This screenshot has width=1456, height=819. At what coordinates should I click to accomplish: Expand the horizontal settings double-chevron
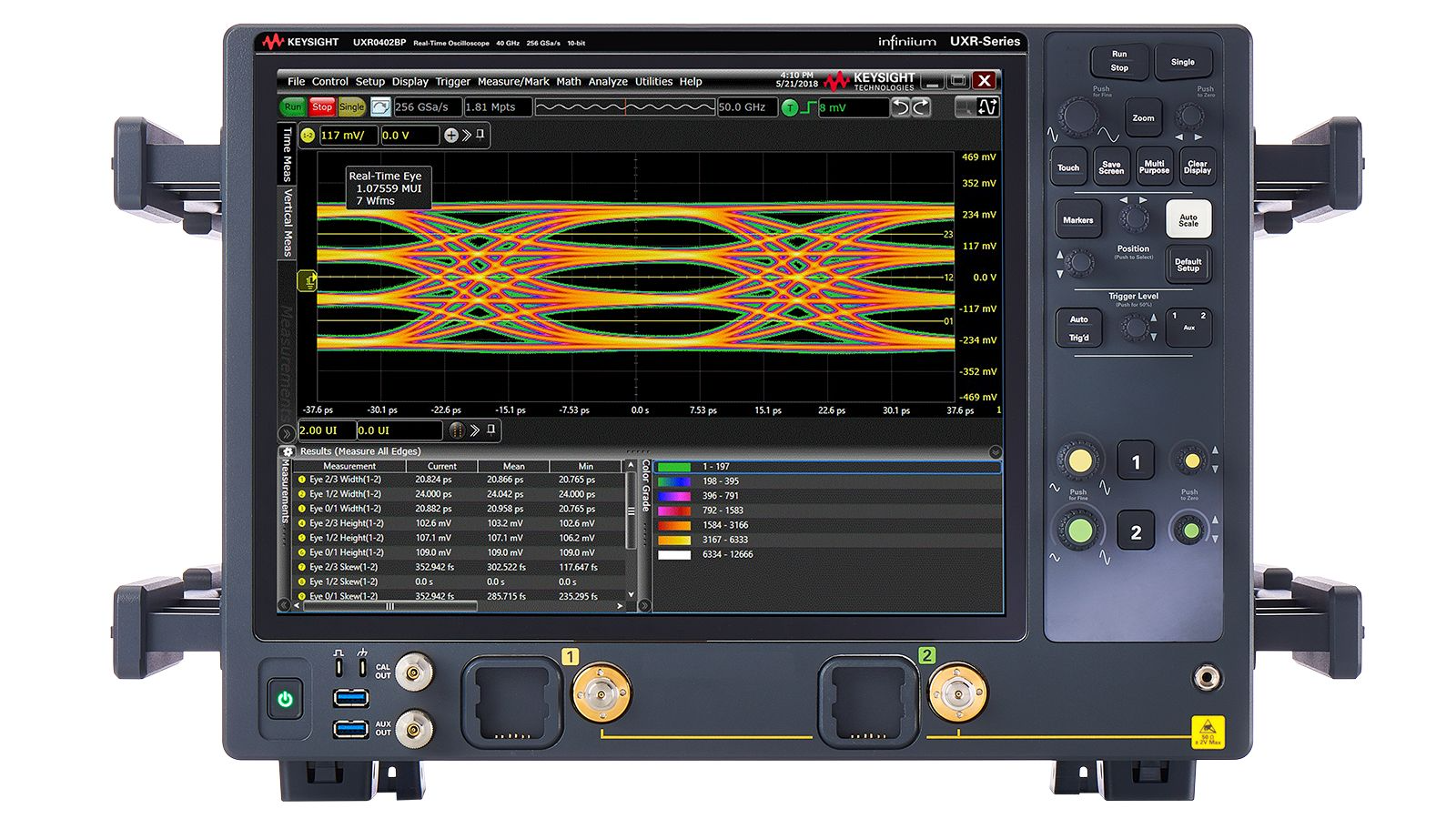coord(475,430)
